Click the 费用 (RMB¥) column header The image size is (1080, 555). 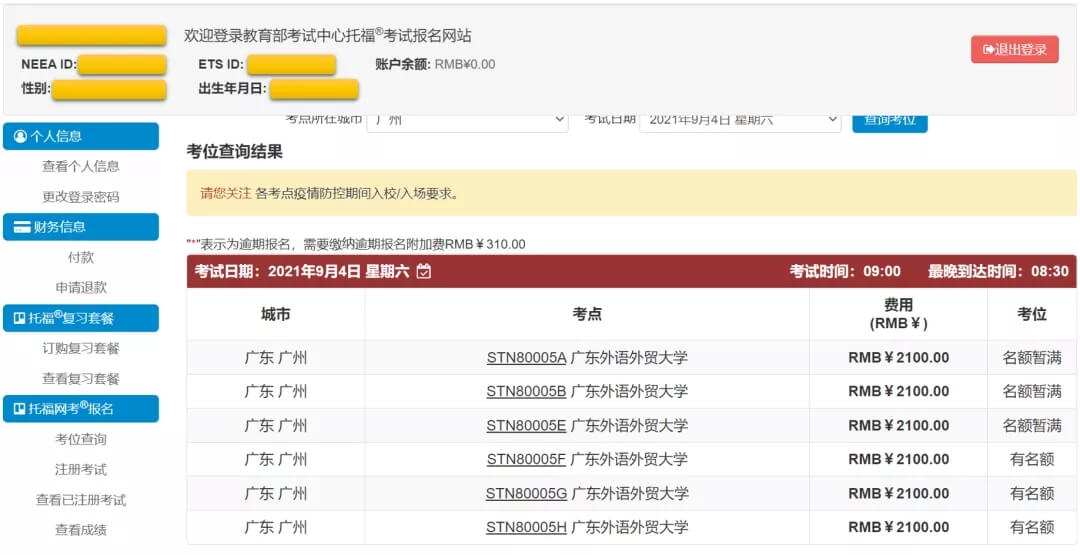tap(898, 314)
